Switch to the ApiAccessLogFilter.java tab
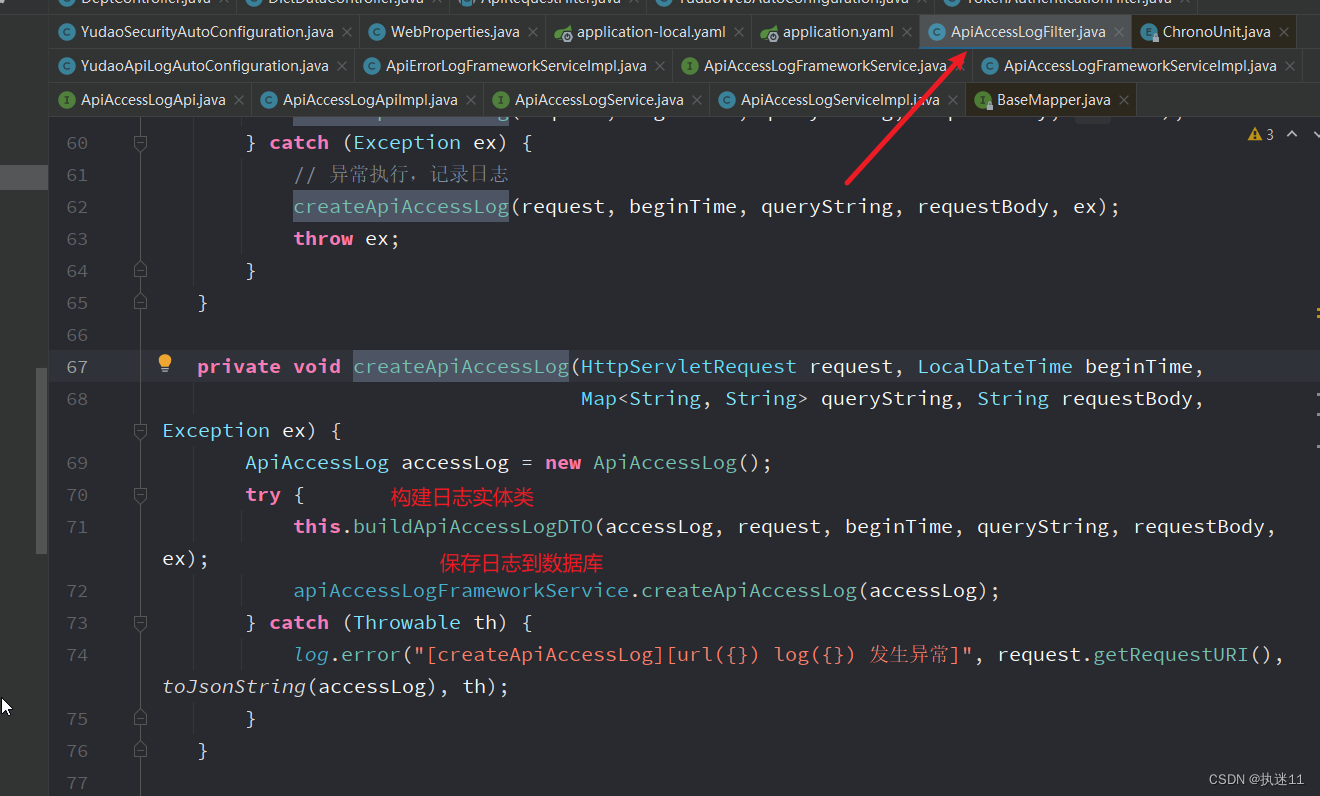The height and width of the screenshot is (796, 1320). pos(1028,32)
